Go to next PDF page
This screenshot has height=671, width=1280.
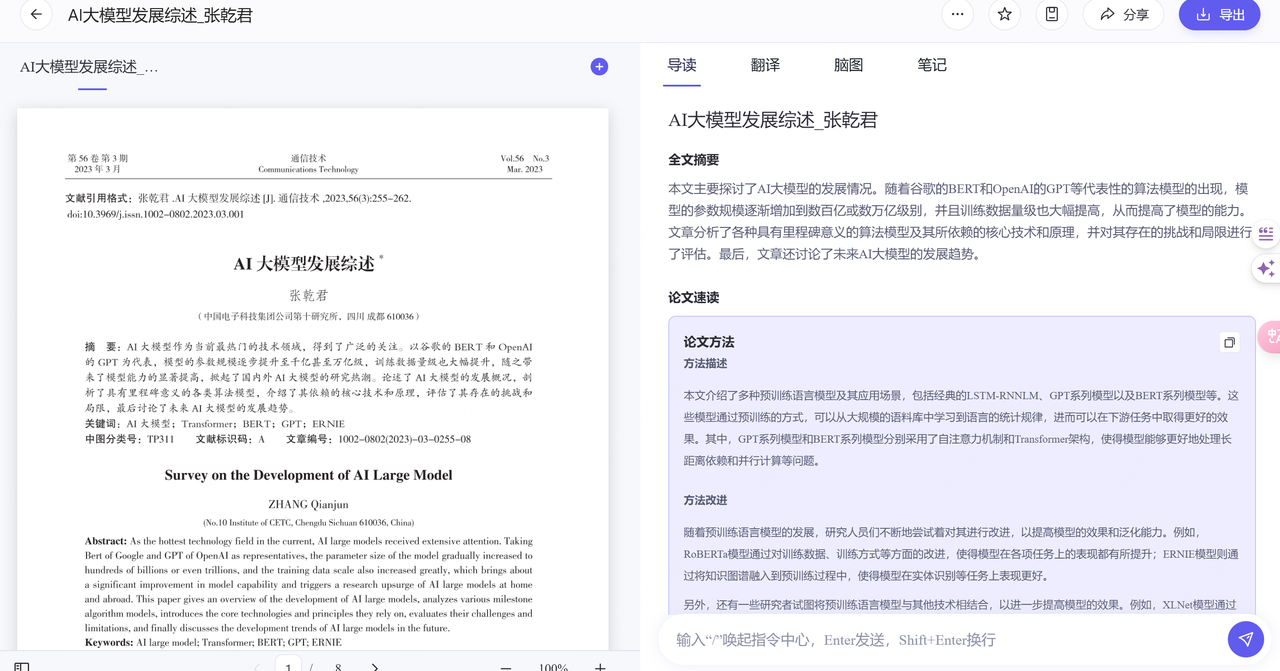point(375,667)
